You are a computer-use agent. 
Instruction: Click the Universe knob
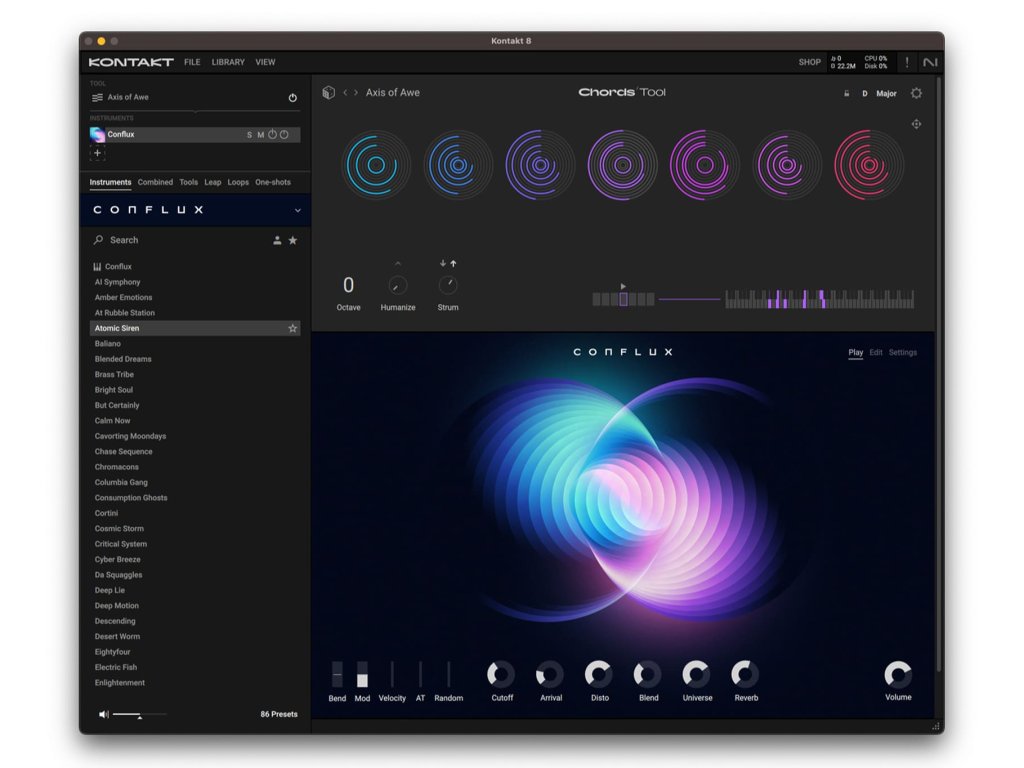point(696,674)
